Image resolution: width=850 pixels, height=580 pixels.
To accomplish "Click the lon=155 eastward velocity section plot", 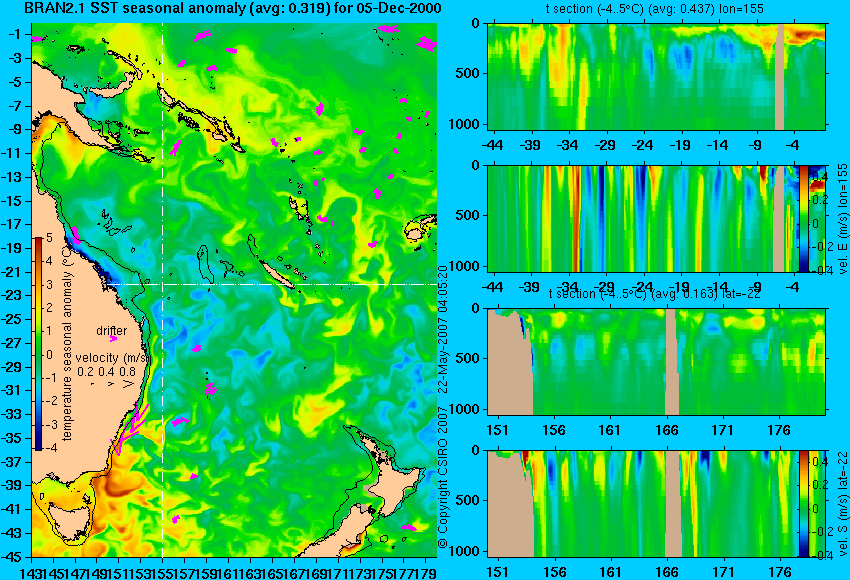I will [643, 218].
